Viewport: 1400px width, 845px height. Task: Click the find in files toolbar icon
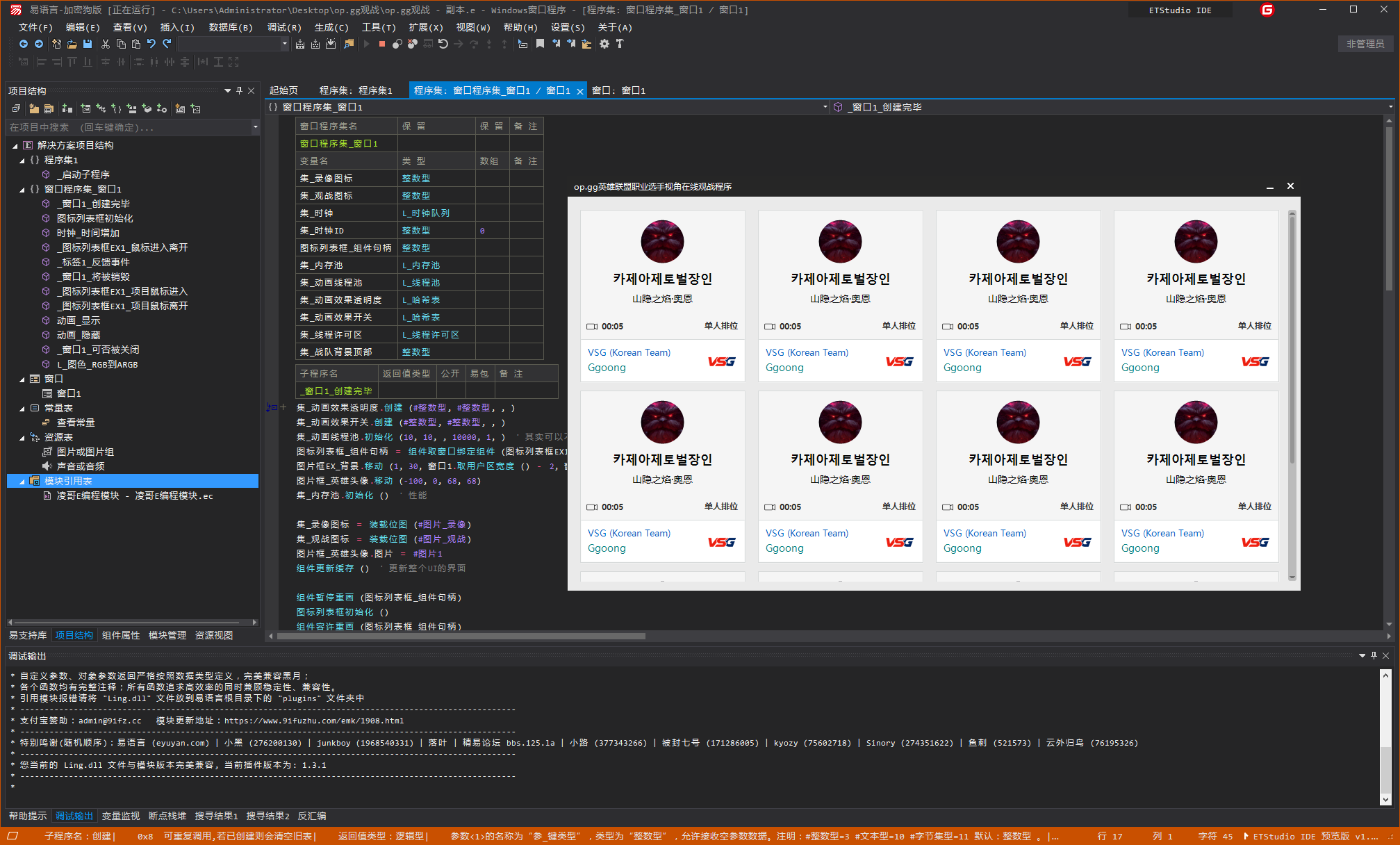point(349,44)
